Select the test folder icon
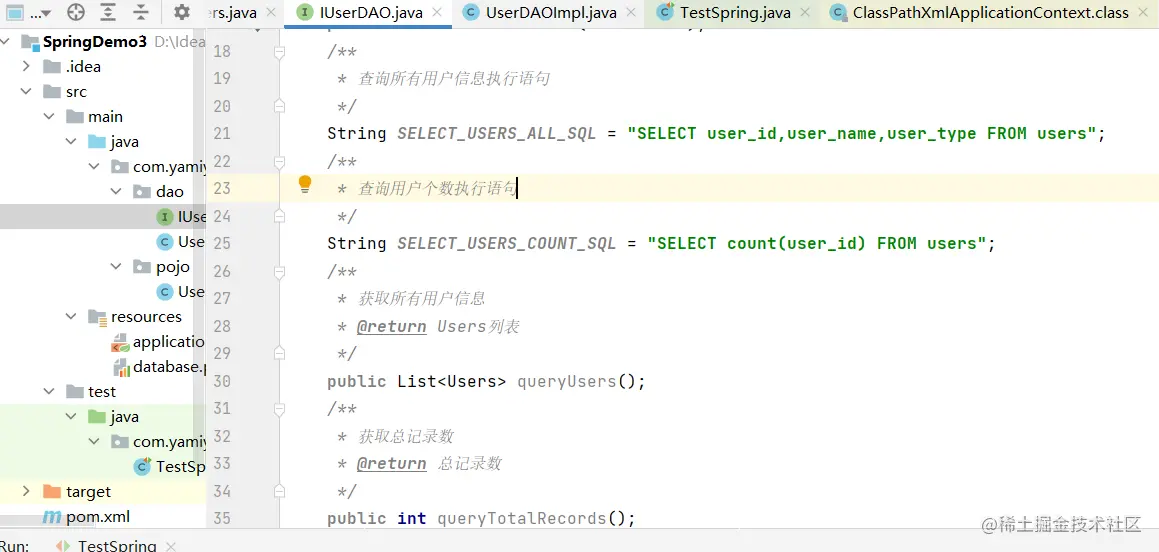 75,392
